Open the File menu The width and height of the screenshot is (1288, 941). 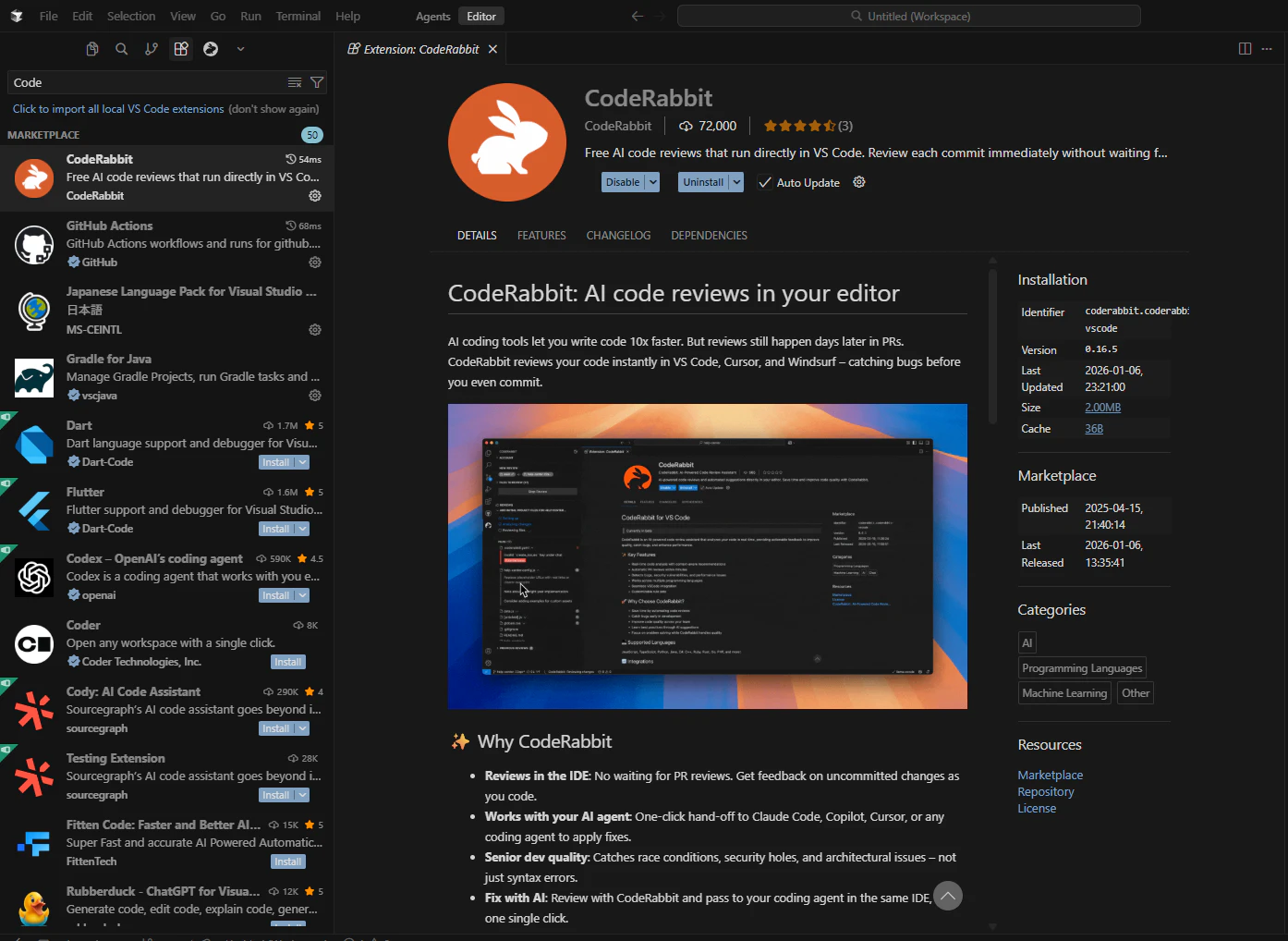click(x=49, y=16)
